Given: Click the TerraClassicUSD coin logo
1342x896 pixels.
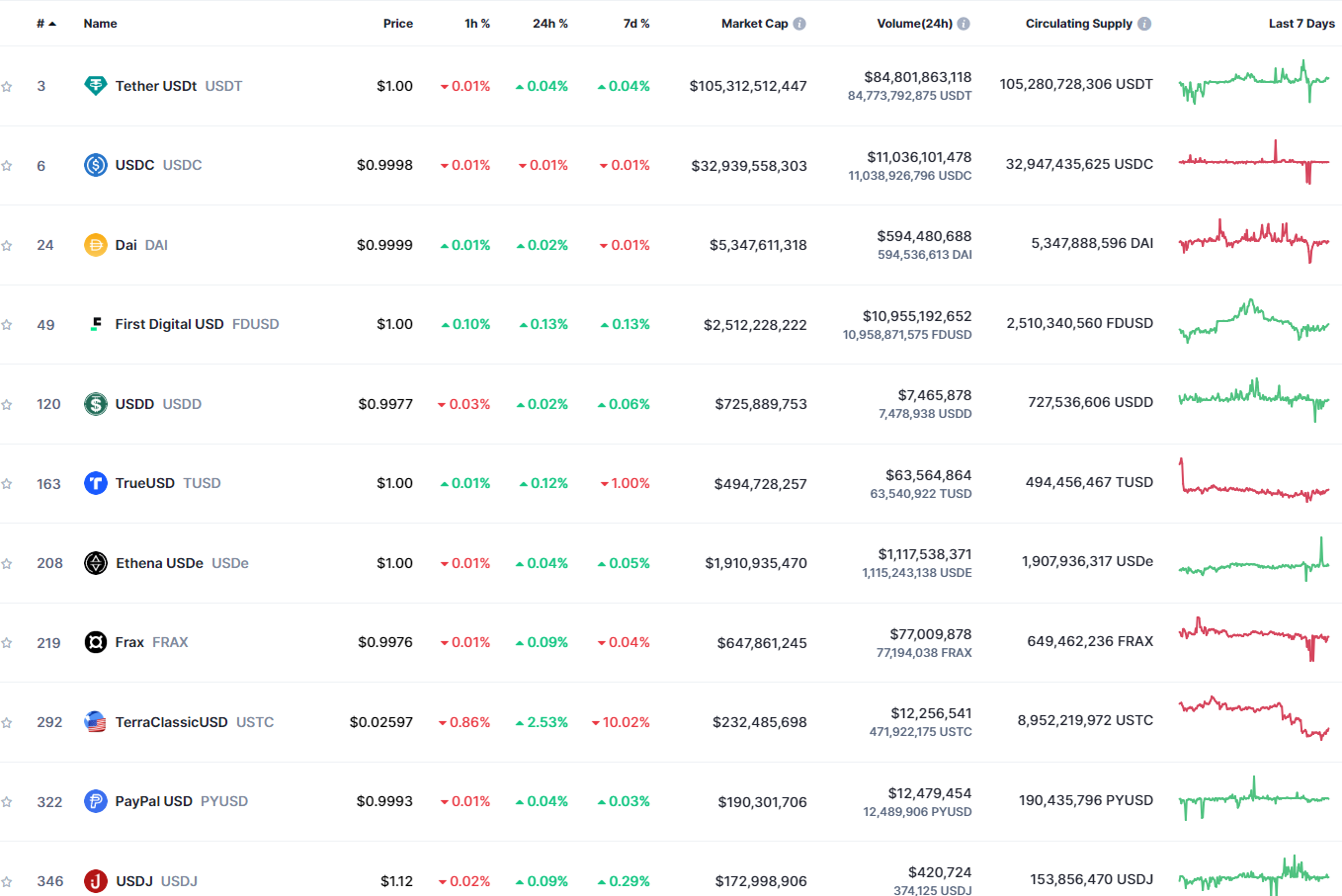Looking at the screenshot, I should click(x=95, y=722).
